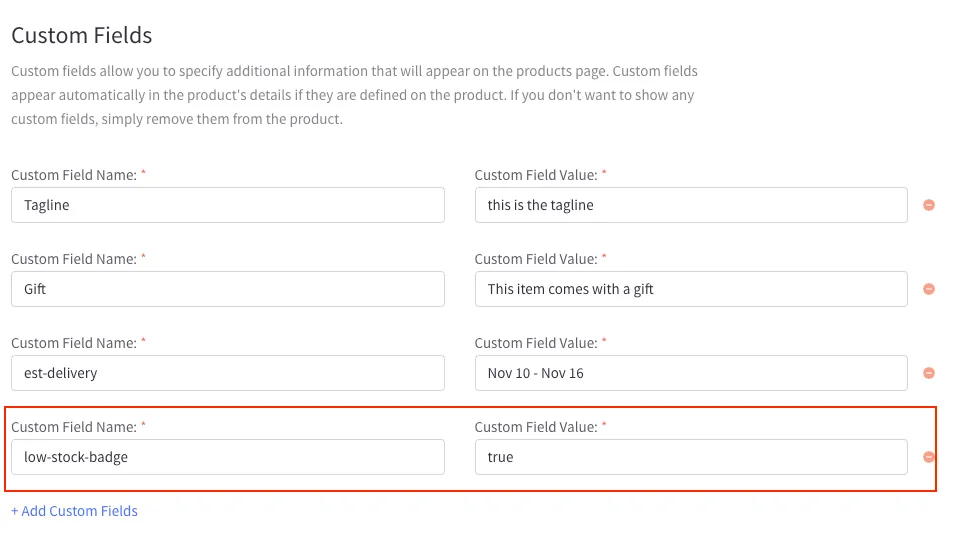
Task: Select the Gift name input field
Action: pyautogui.click(x=228, y=289)
